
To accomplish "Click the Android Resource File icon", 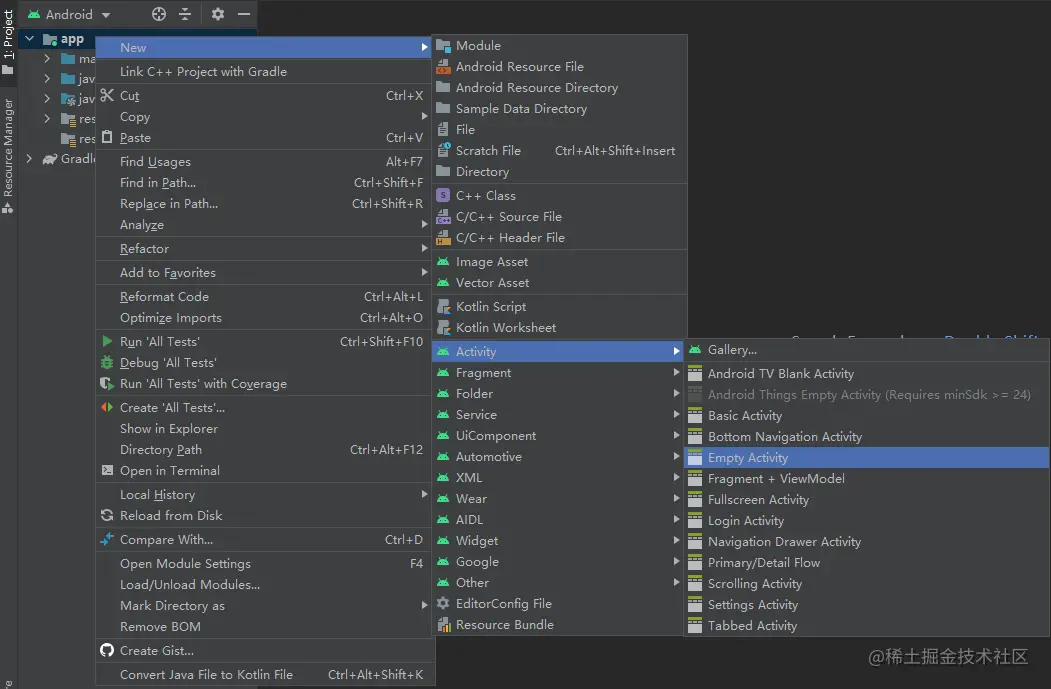I will point(443,66).
